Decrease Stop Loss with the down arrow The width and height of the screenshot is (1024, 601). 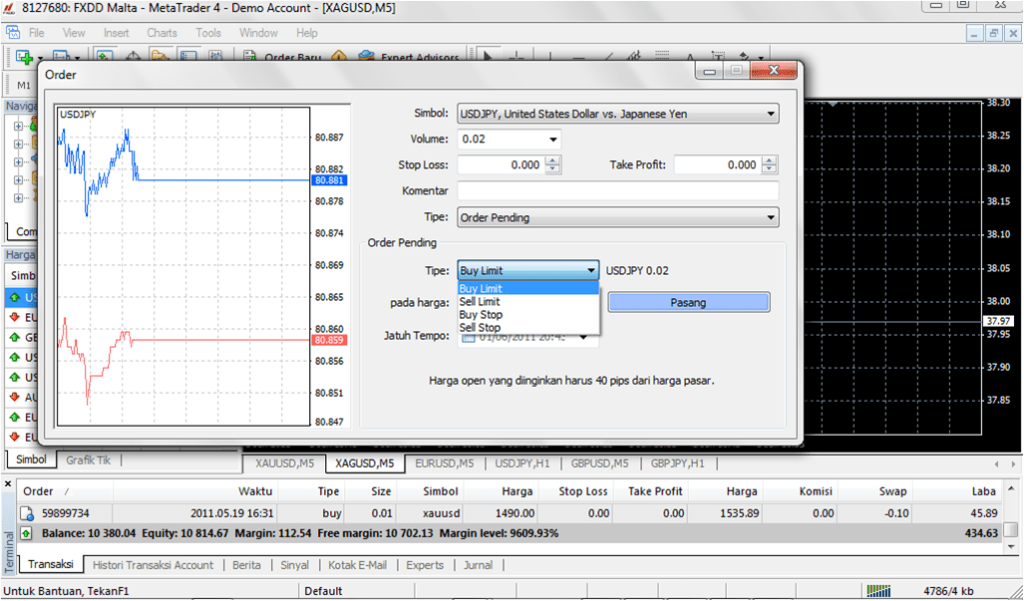click(553, 169)
